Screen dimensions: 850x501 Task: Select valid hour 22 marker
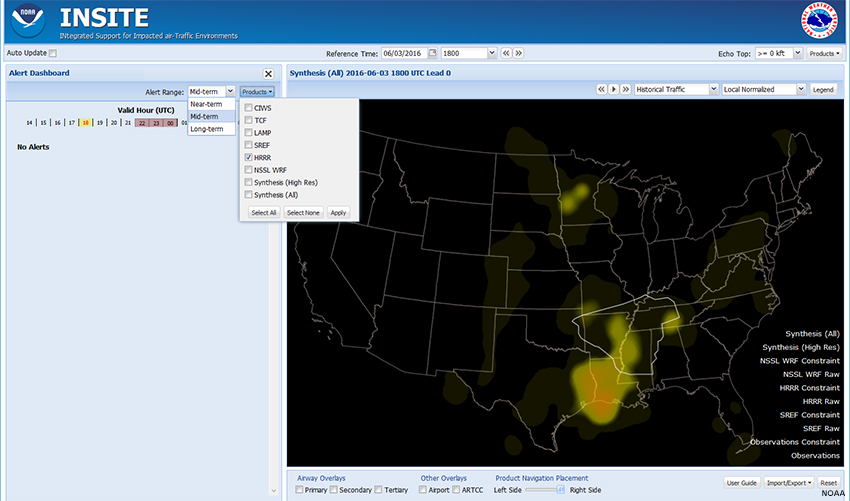point(142,123)
